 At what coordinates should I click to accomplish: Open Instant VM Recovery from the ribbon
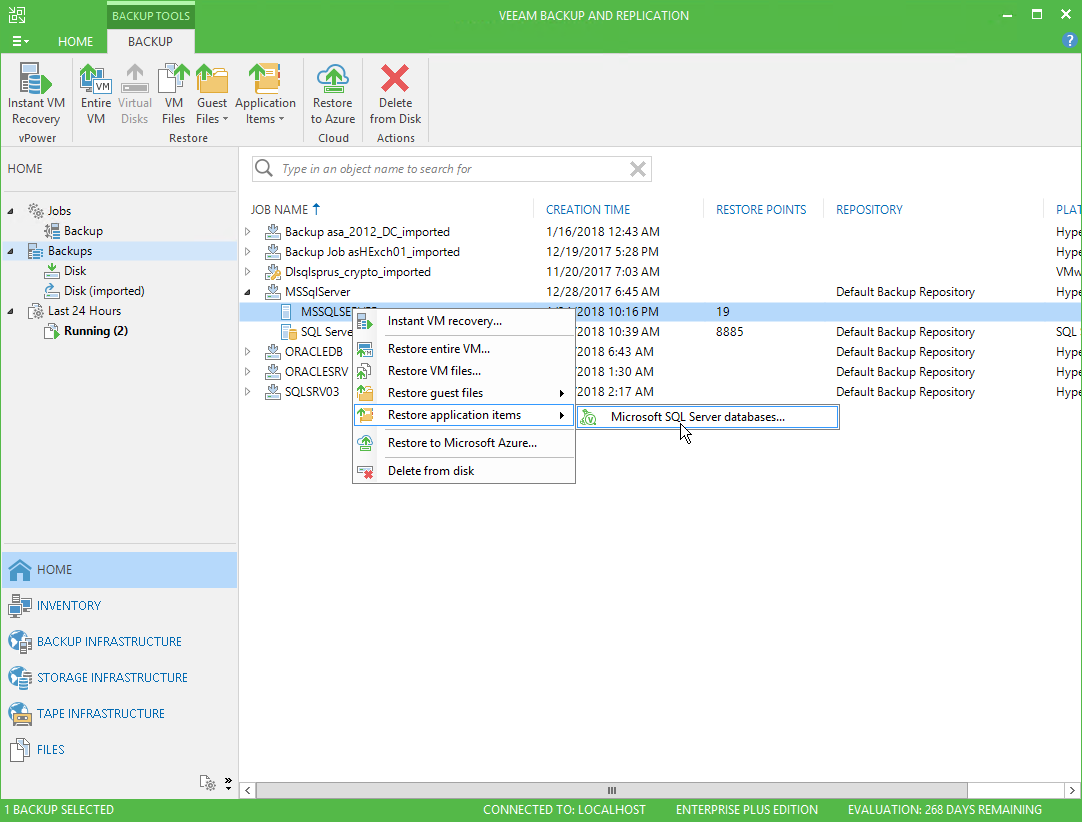36,95
